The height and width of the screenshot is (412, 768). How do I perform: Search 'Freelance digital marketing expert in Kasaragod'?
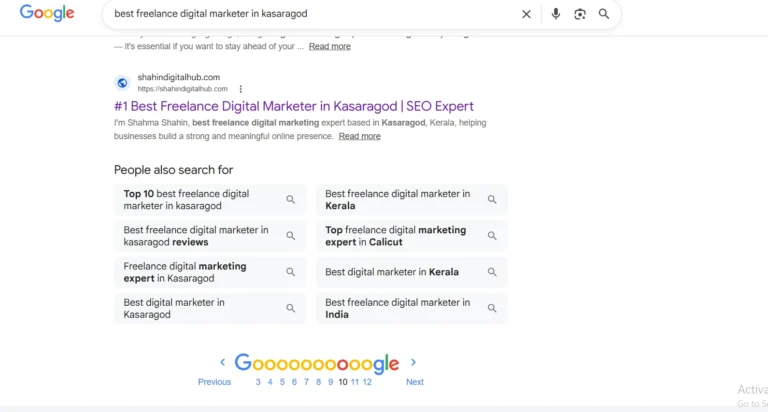[x=210, y=272]
